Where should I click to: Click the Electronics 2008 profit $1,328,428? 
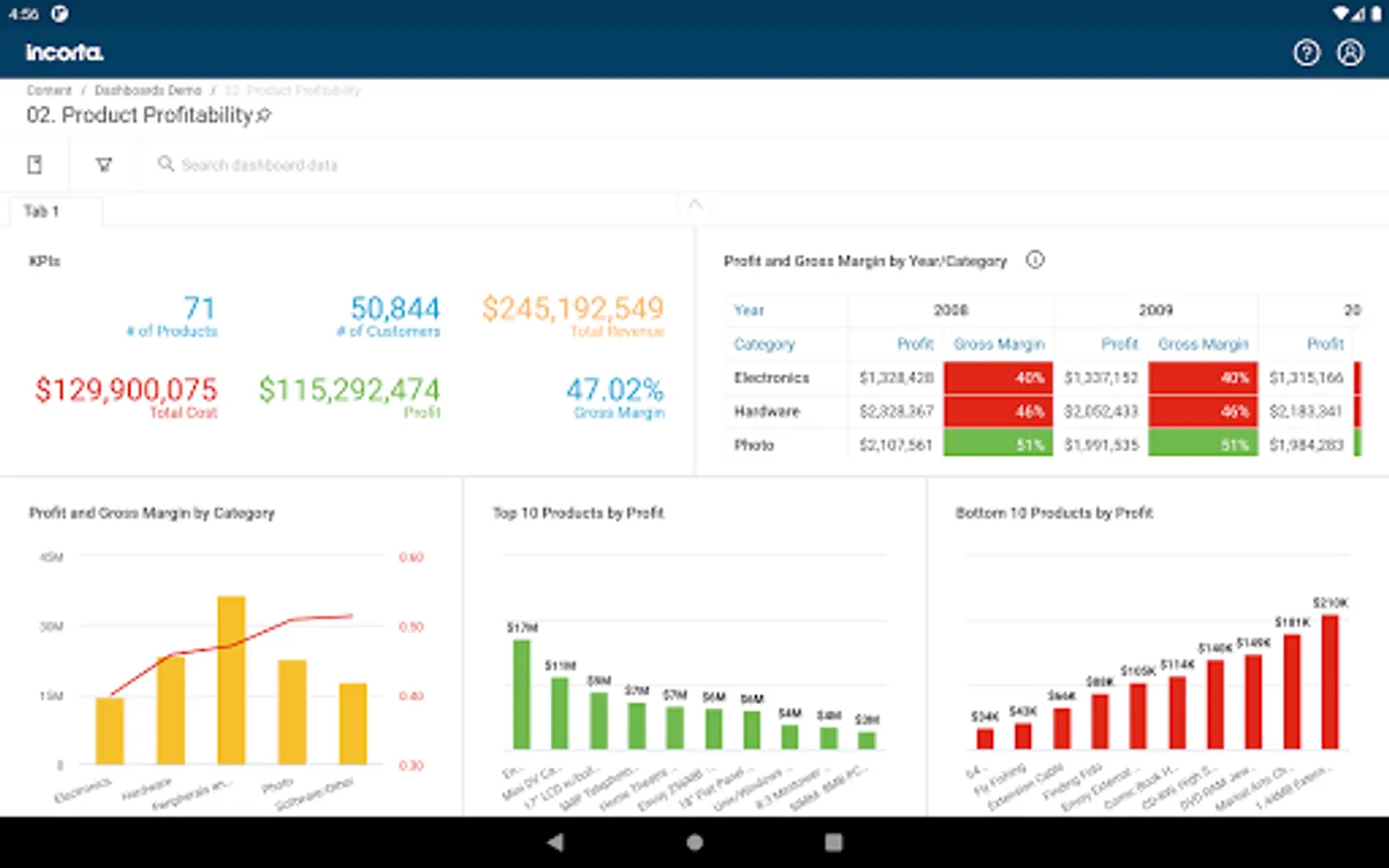click(x=896, y=377)
